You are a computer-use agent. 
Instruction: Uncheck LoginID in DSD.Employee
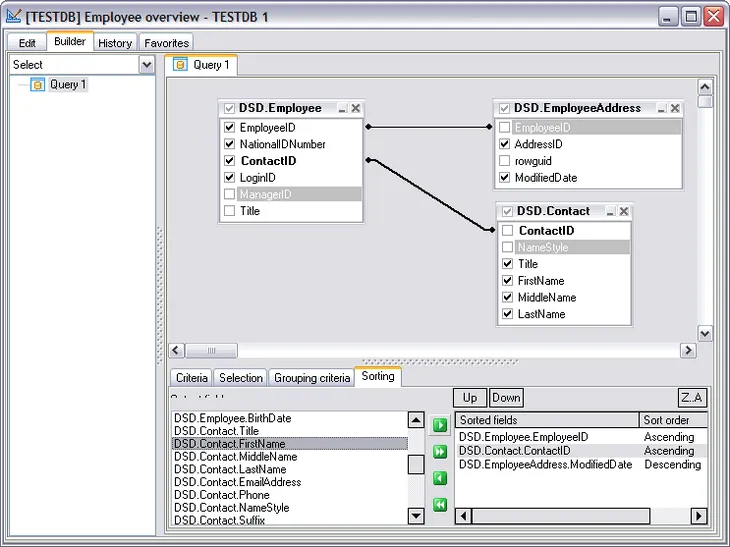(x=230, y=177)
